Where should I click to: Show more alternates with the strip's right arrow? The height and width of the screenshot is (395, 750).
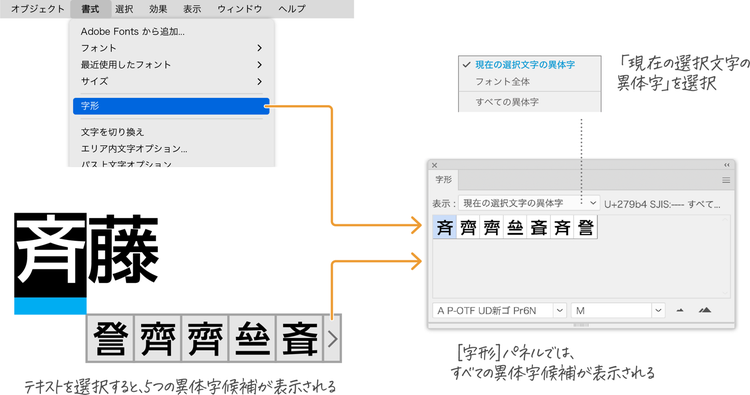click(332, 339)
